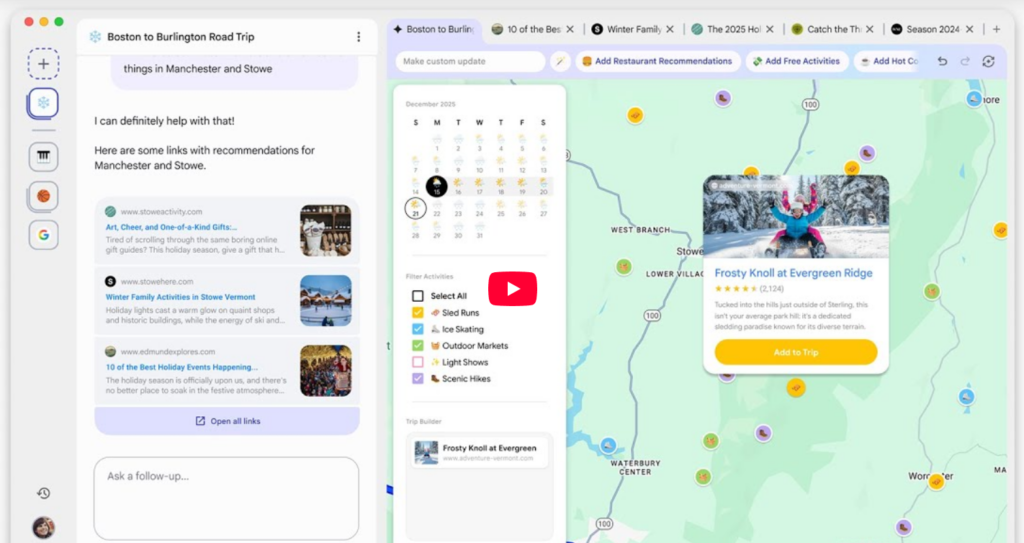1024x543 pixels.
Task: Click the piano keyboard icon in sidebar
Action: click(x=43, y=157)
